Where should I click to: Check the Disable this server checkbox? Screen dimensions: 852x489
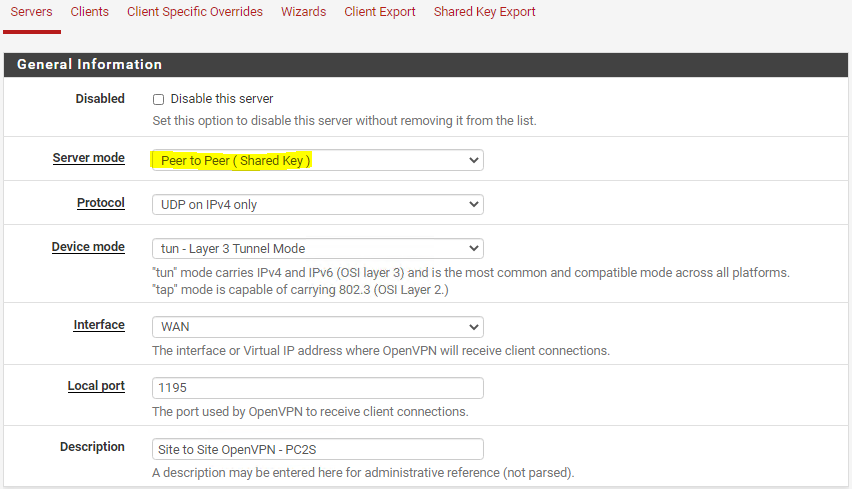[x=158, y=99]
